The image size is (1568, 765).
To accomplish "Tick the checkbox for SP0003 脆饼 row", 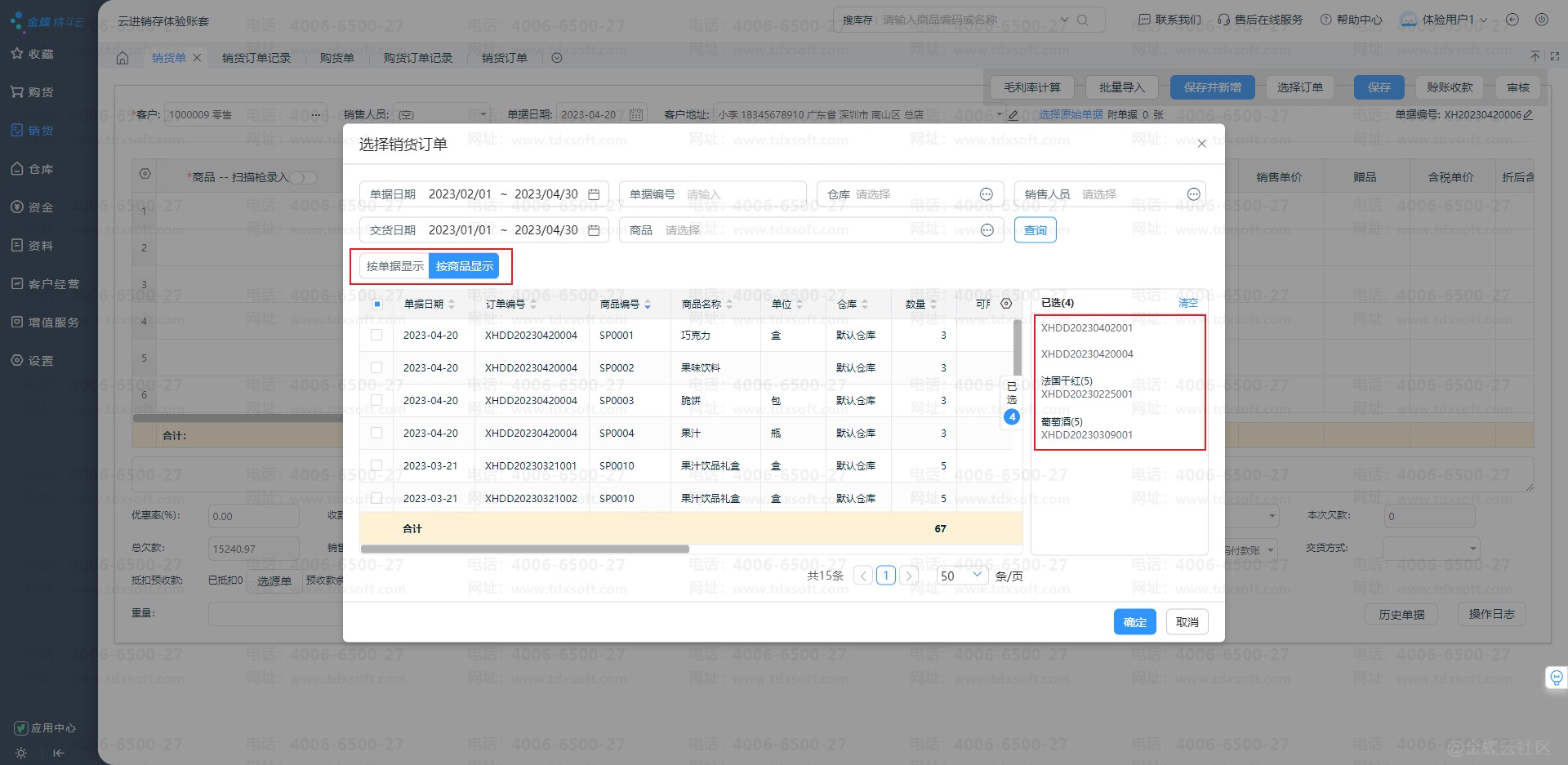I will coord(376,401).
